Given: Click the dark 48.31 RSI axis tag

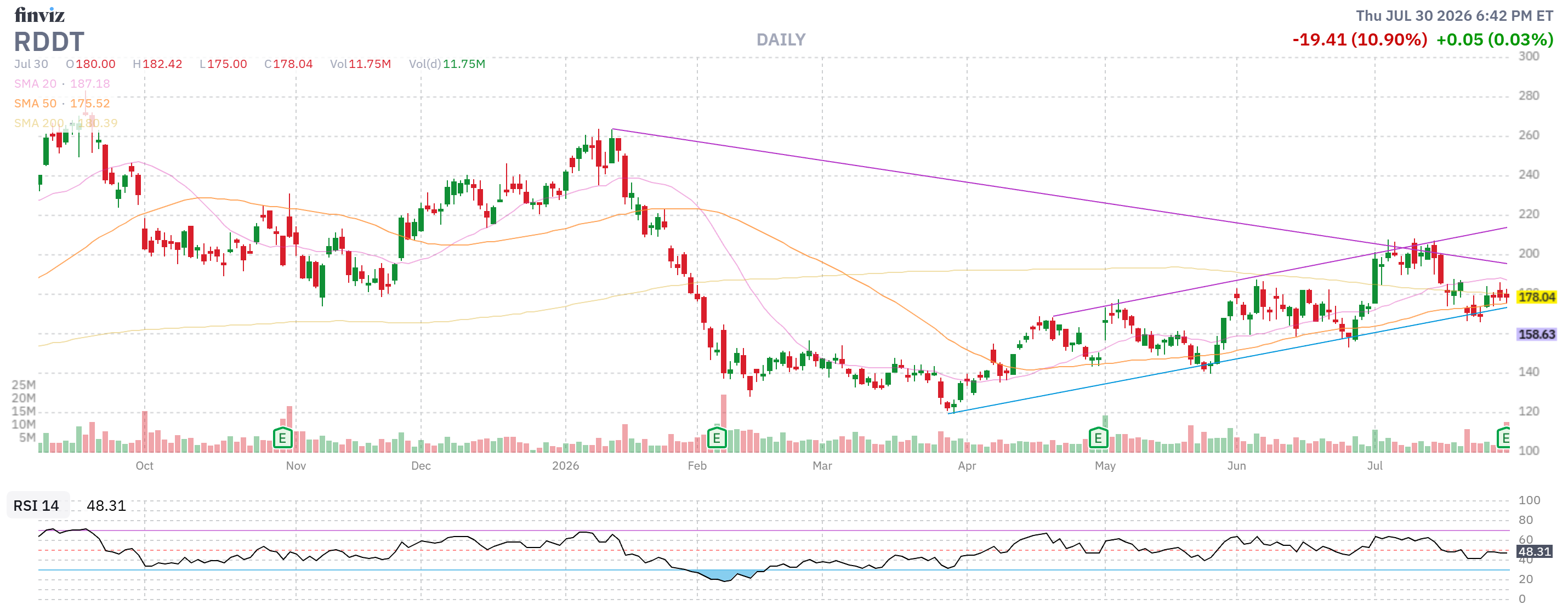Looking at the screenshot, I should (1534, 551).
